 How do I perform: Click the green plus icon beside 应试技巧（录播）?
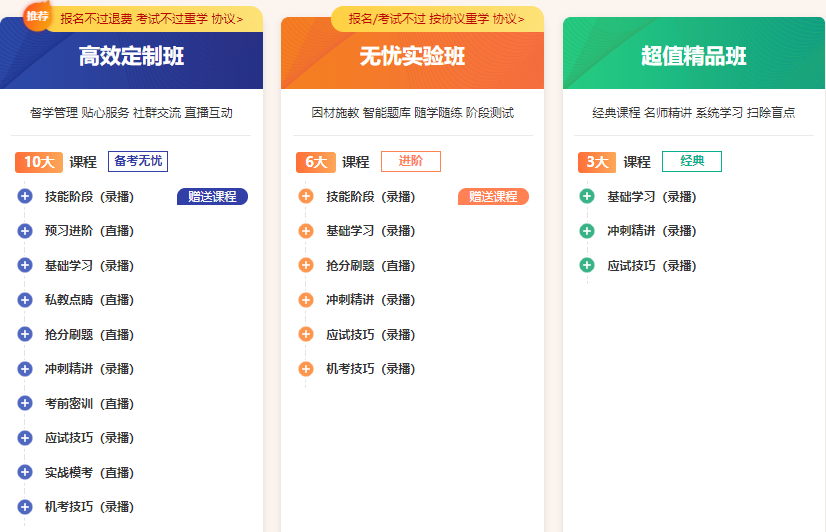click(x=587, y=266)
